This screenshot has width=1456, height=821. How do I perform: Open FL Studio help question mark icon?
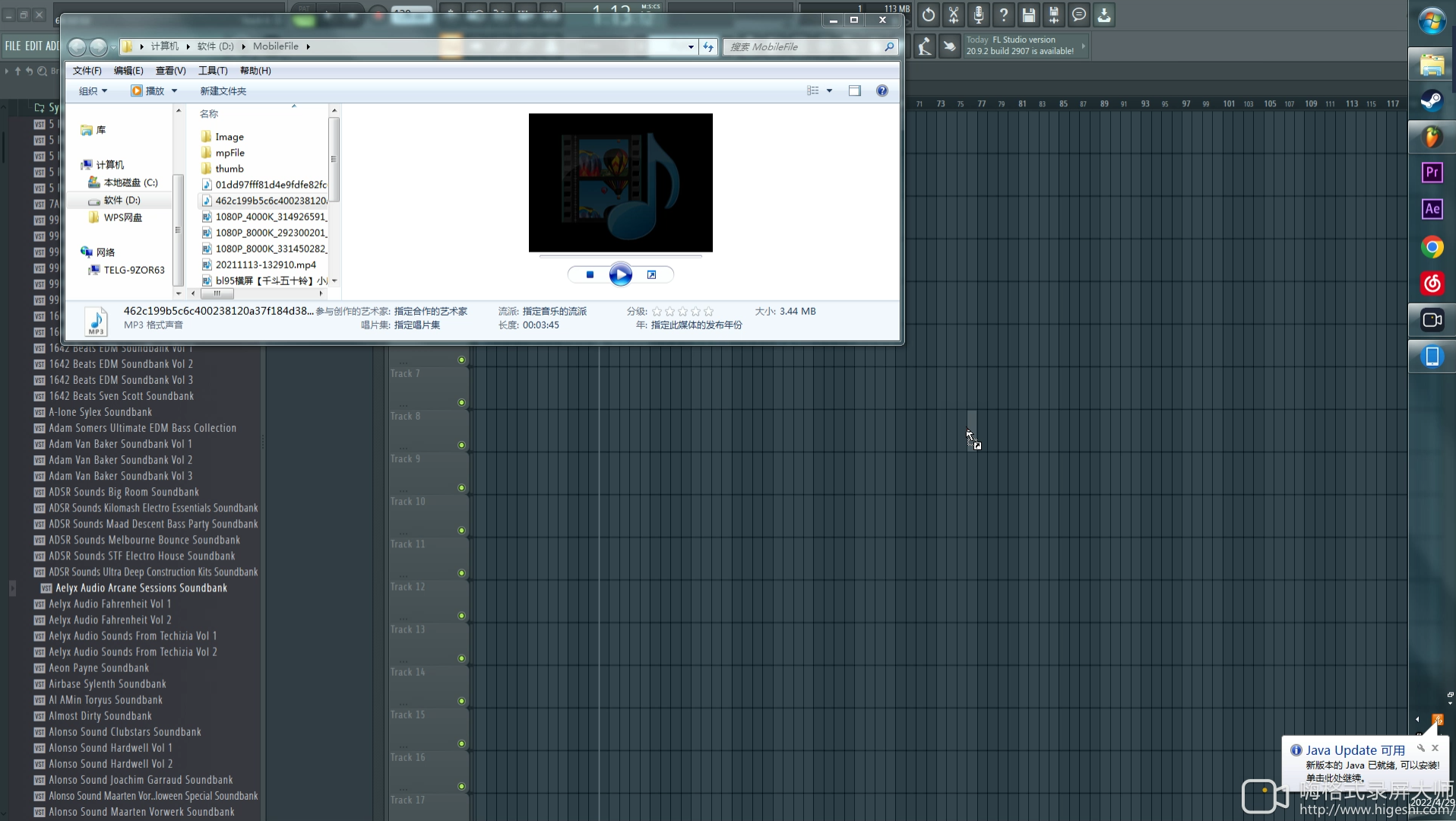[x=1004, y=14]
